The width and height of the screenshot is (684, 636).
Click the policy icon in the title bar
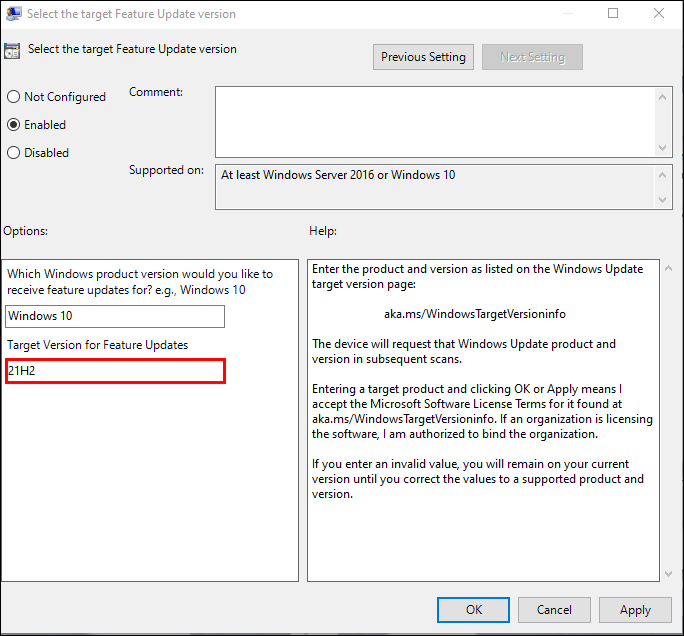(13, 14)
